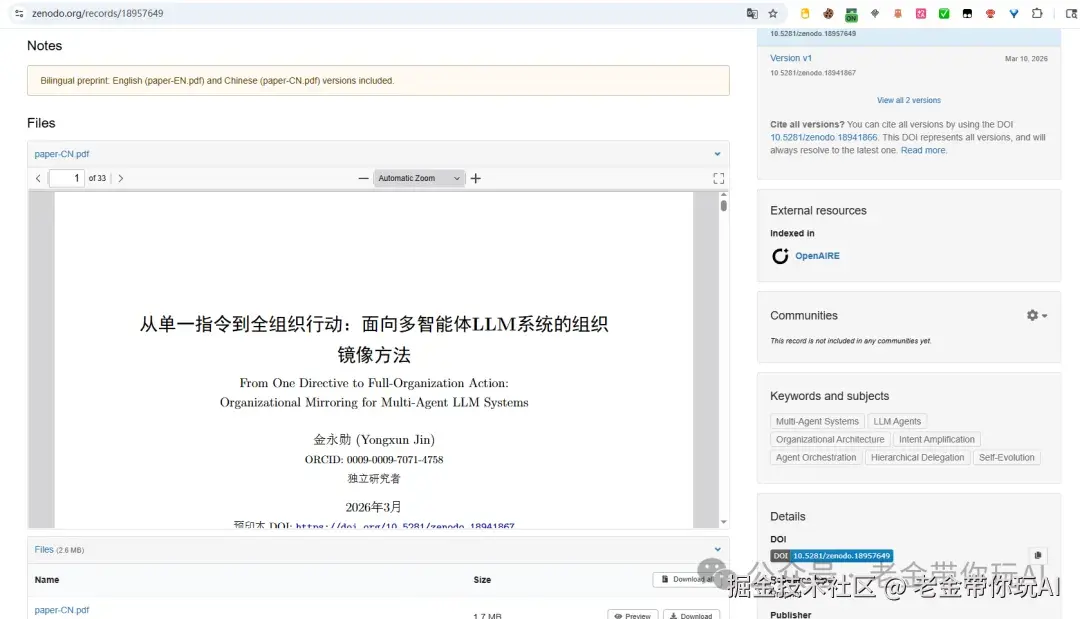
Task: Select the LLM Agents keyword tag
Action: pyautogui.click(x=897, y=421)
